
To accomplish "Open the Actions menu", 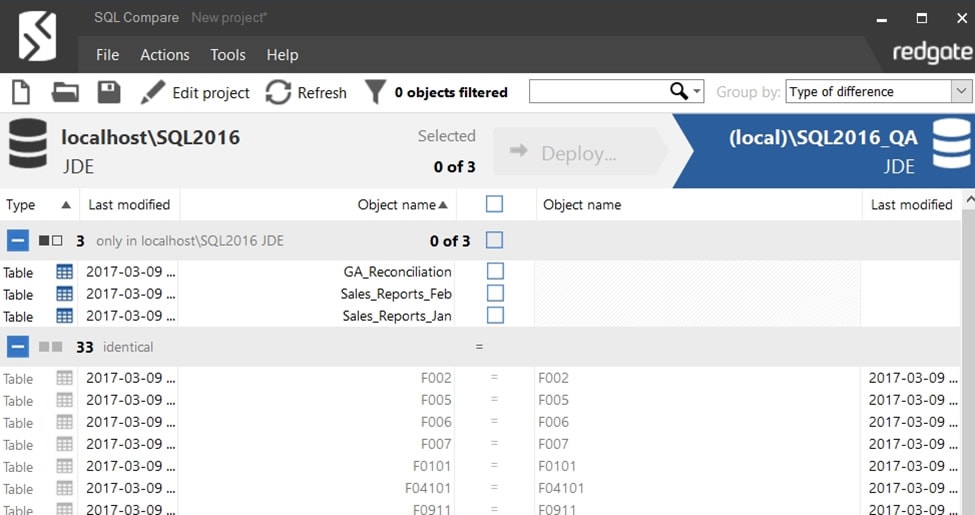I will tap(165, 55).
